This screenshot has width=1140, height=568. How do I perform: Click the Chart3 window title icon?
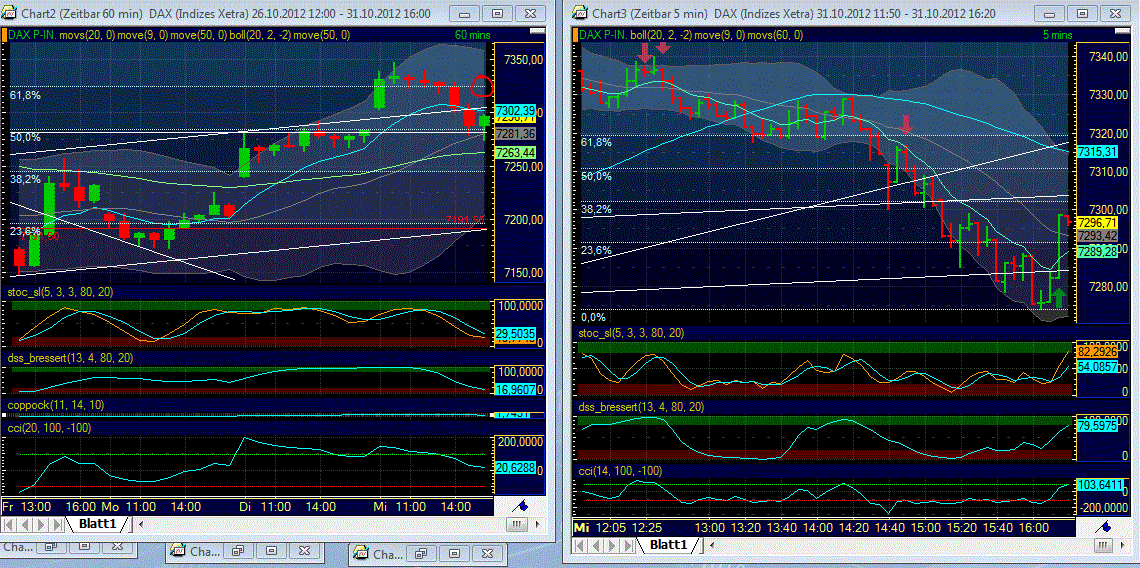(580, 13)
